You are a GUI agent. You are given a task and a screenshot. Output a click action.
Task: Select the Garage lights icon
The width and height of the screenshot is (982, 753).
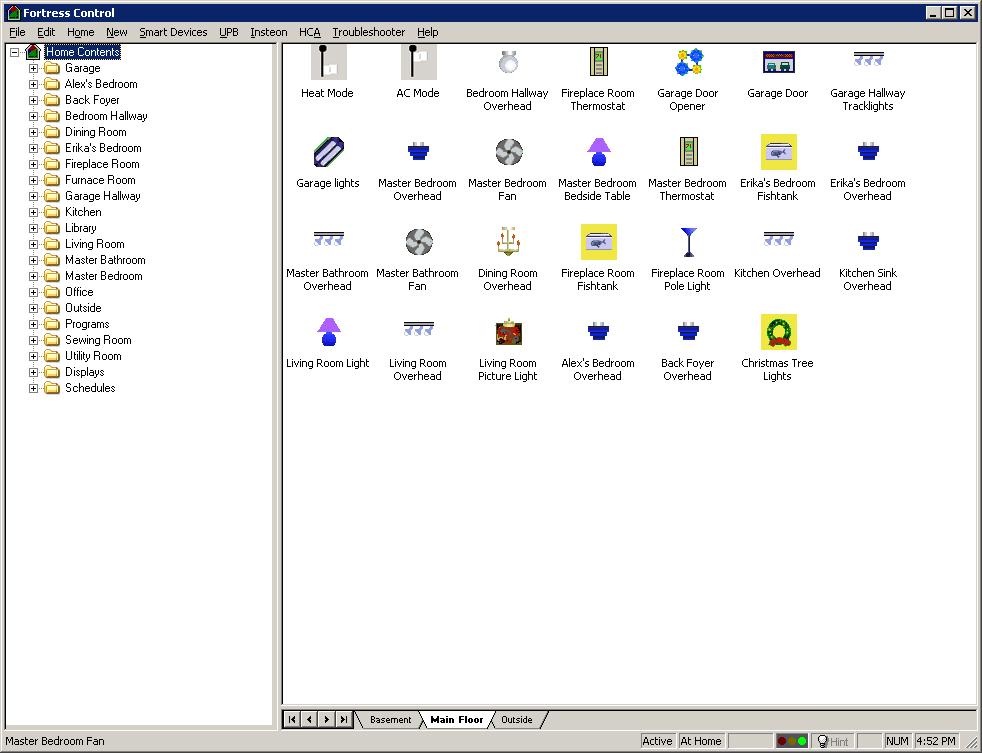(328, 153)
